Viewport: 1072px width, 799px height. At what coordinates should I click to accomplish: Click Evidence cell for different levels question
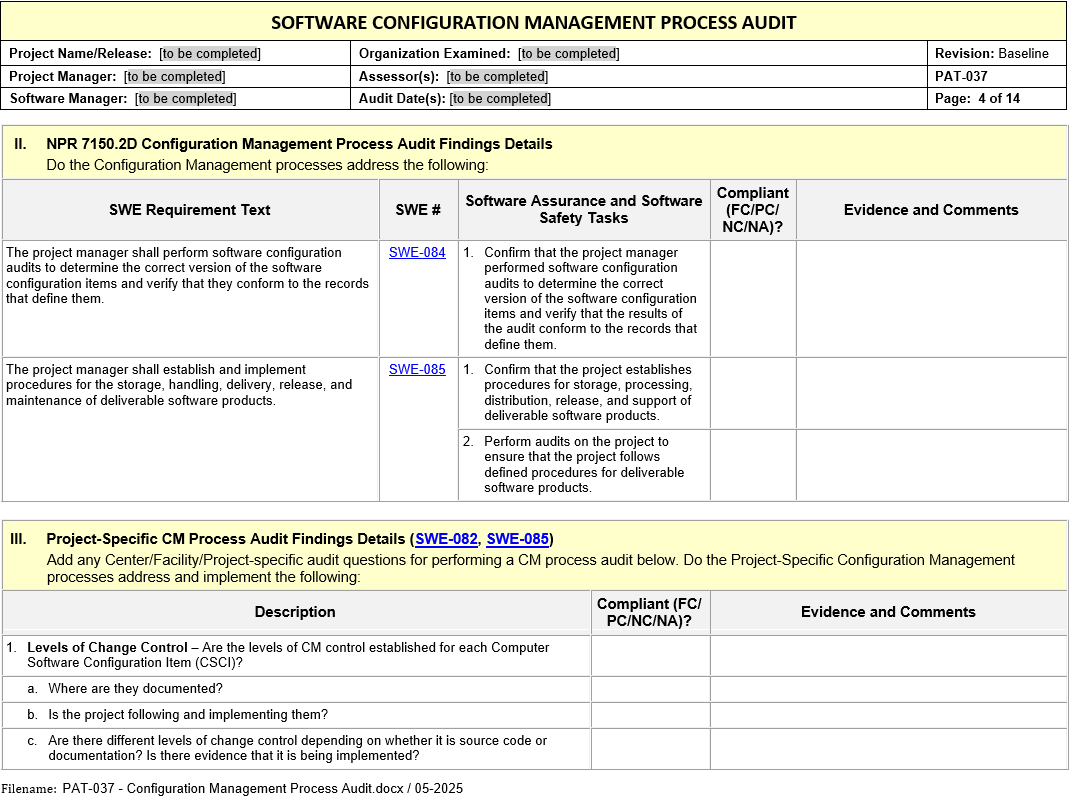[888, 749]
